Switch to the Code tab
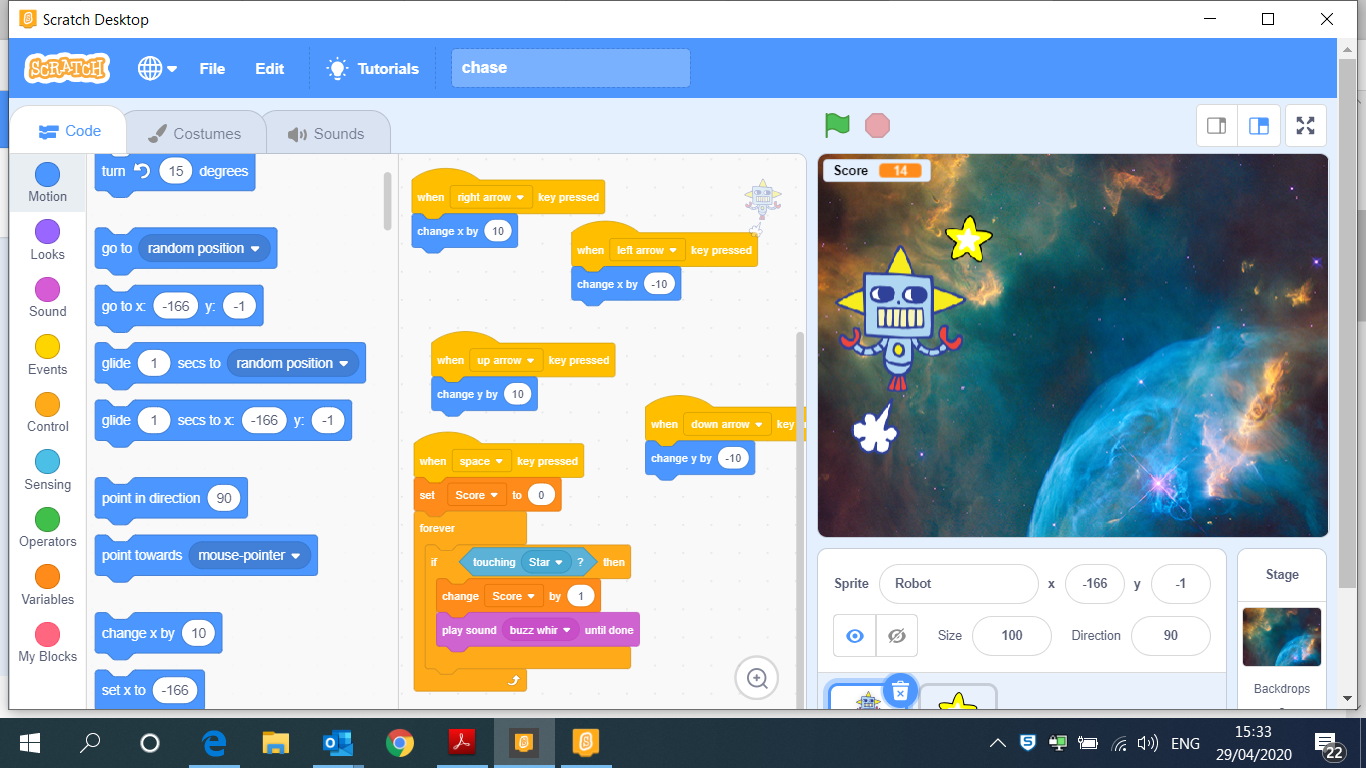This screenshot has height=768, width=1366. pyautogui.click(x=69, y=131)
